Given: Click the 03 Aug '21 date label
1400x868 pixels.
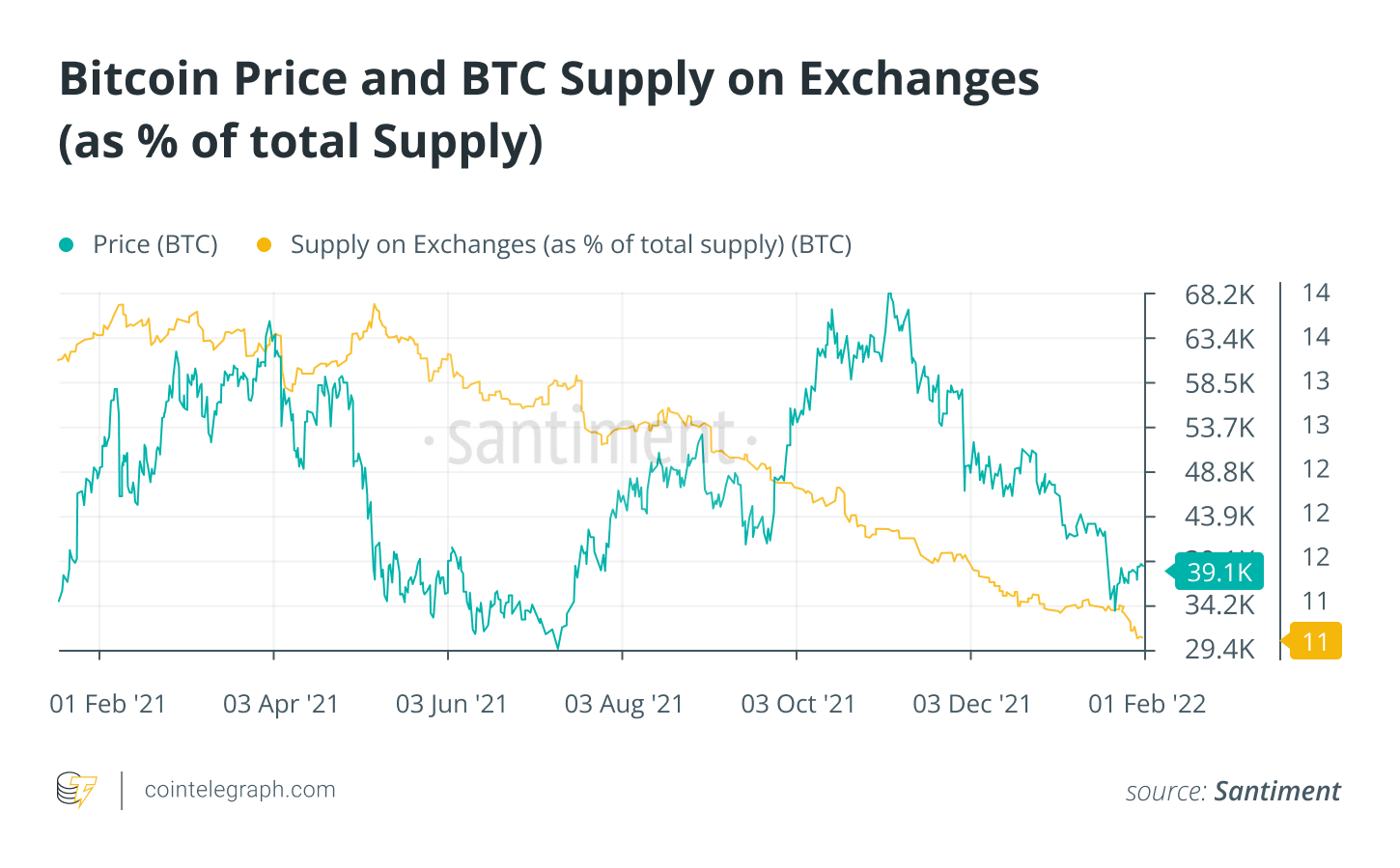Looking at the screenshot, I should [x=624, y=704].
